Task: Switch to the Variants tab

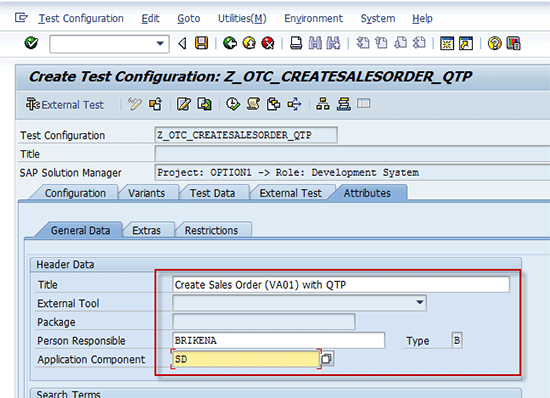Action: coord(147,193)
